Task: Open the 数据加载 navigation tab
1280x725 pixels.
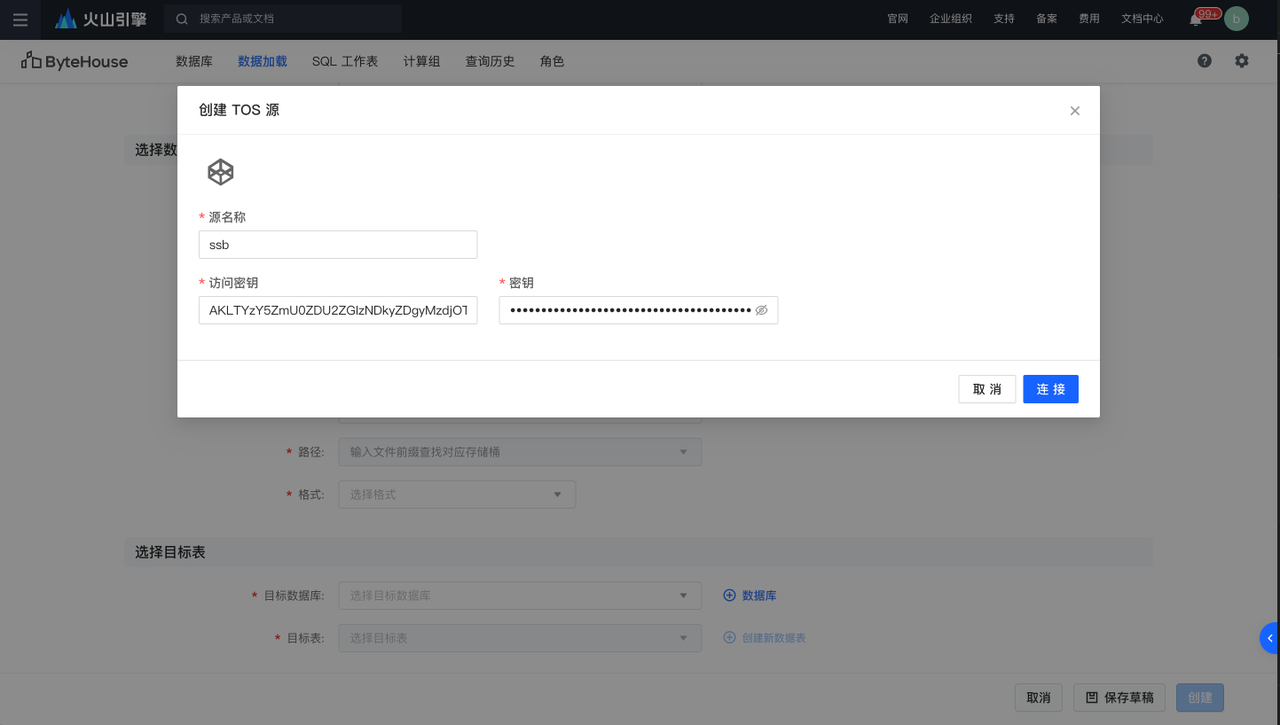Action: click(262, 61)
